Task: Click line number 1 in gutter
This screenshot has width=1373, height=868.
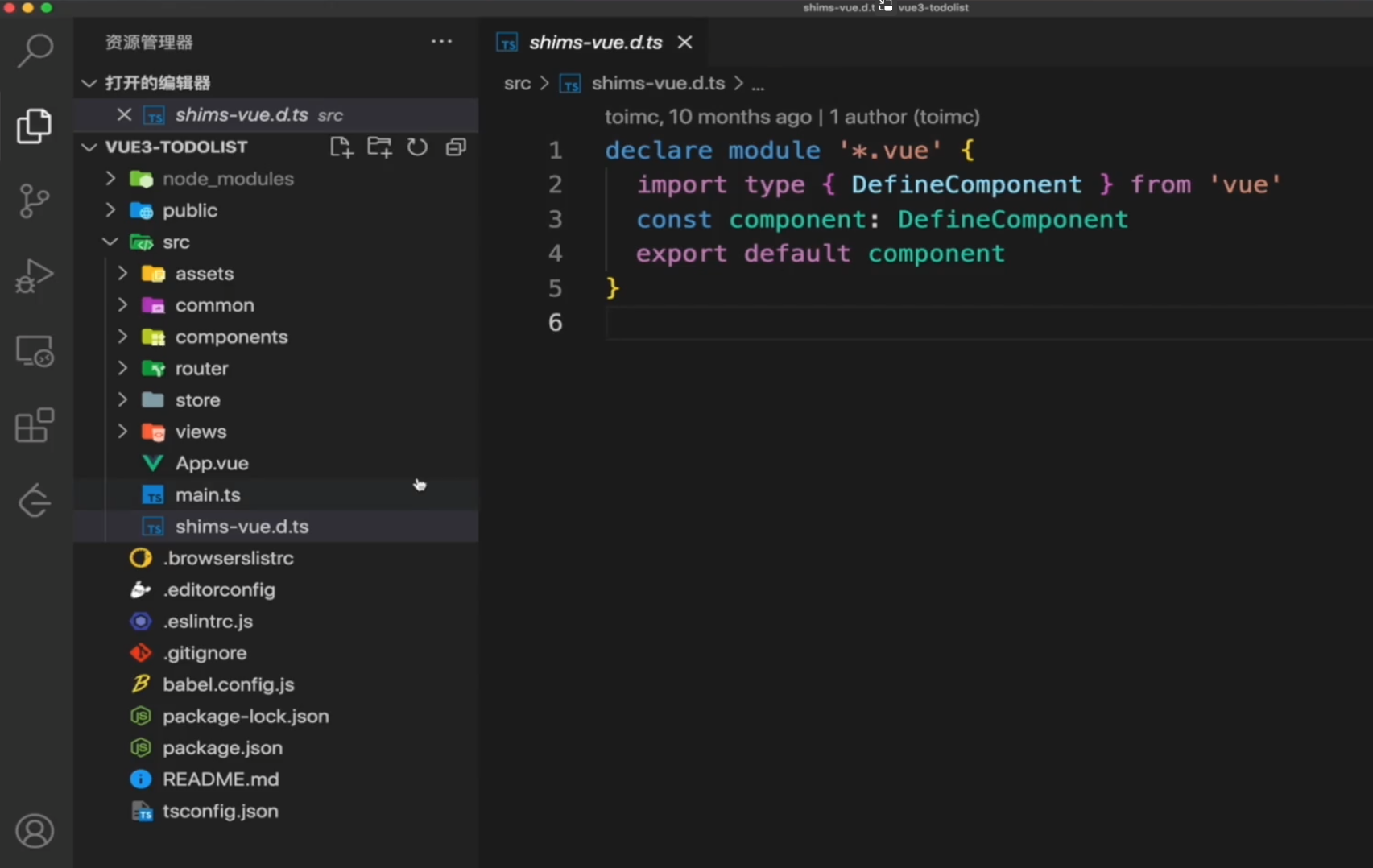Action: click(x=556, y=151)
